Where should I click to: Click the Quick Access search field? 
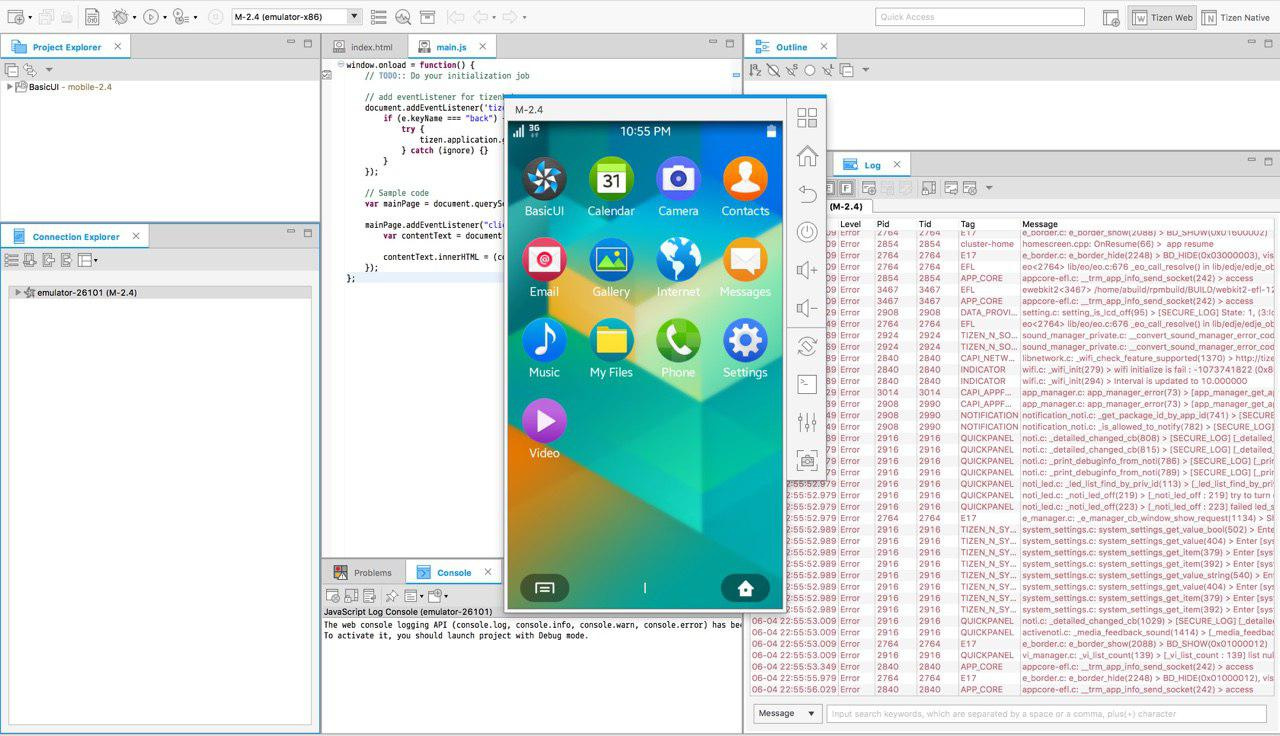tap(980, 17)
